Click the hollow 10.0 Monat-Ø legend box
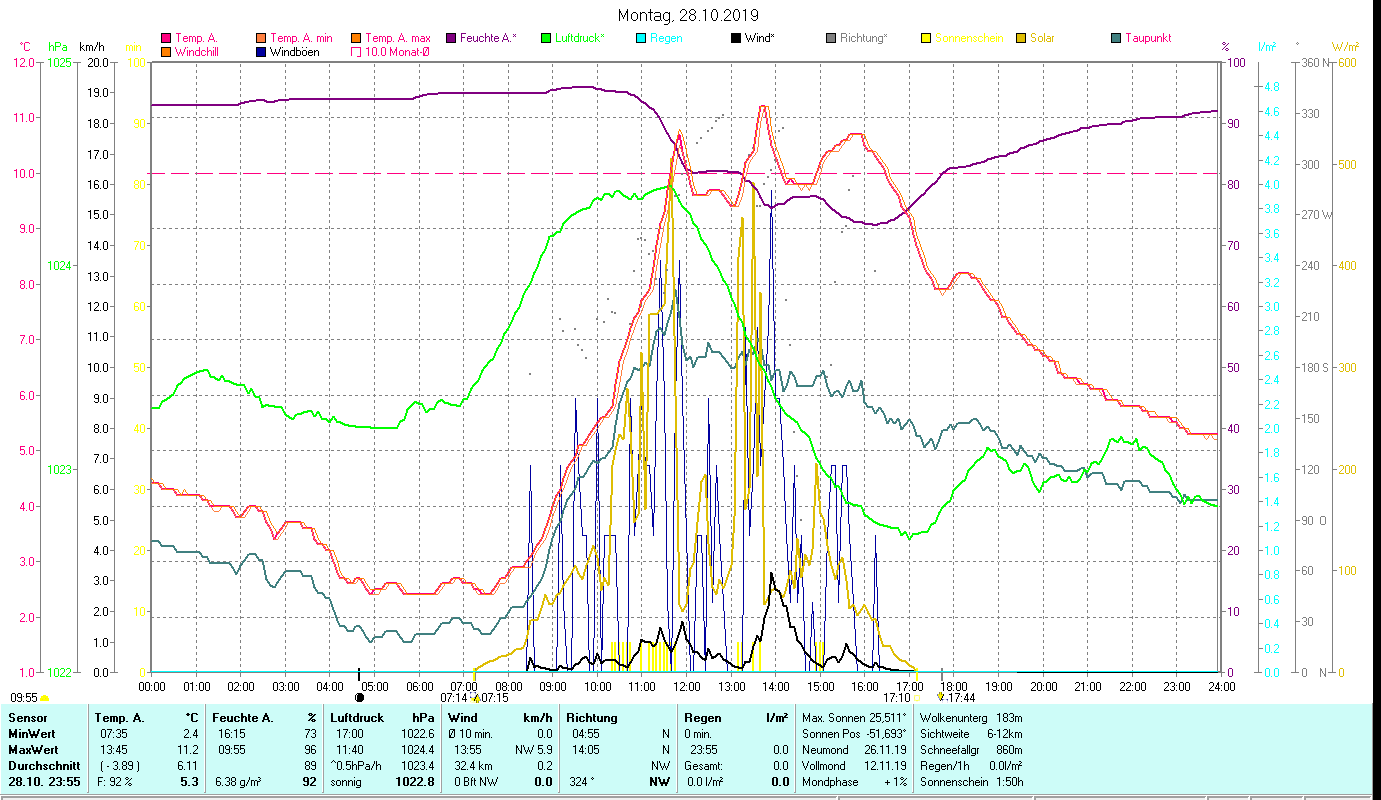 coord(355,52)
